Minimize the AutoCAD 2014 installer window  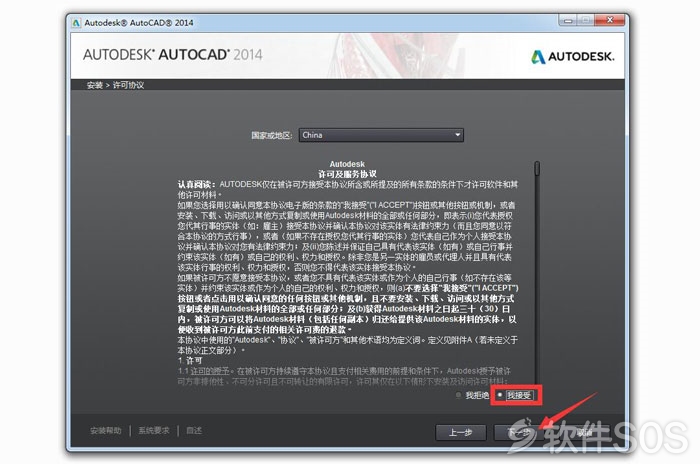(x=567, y=20)
